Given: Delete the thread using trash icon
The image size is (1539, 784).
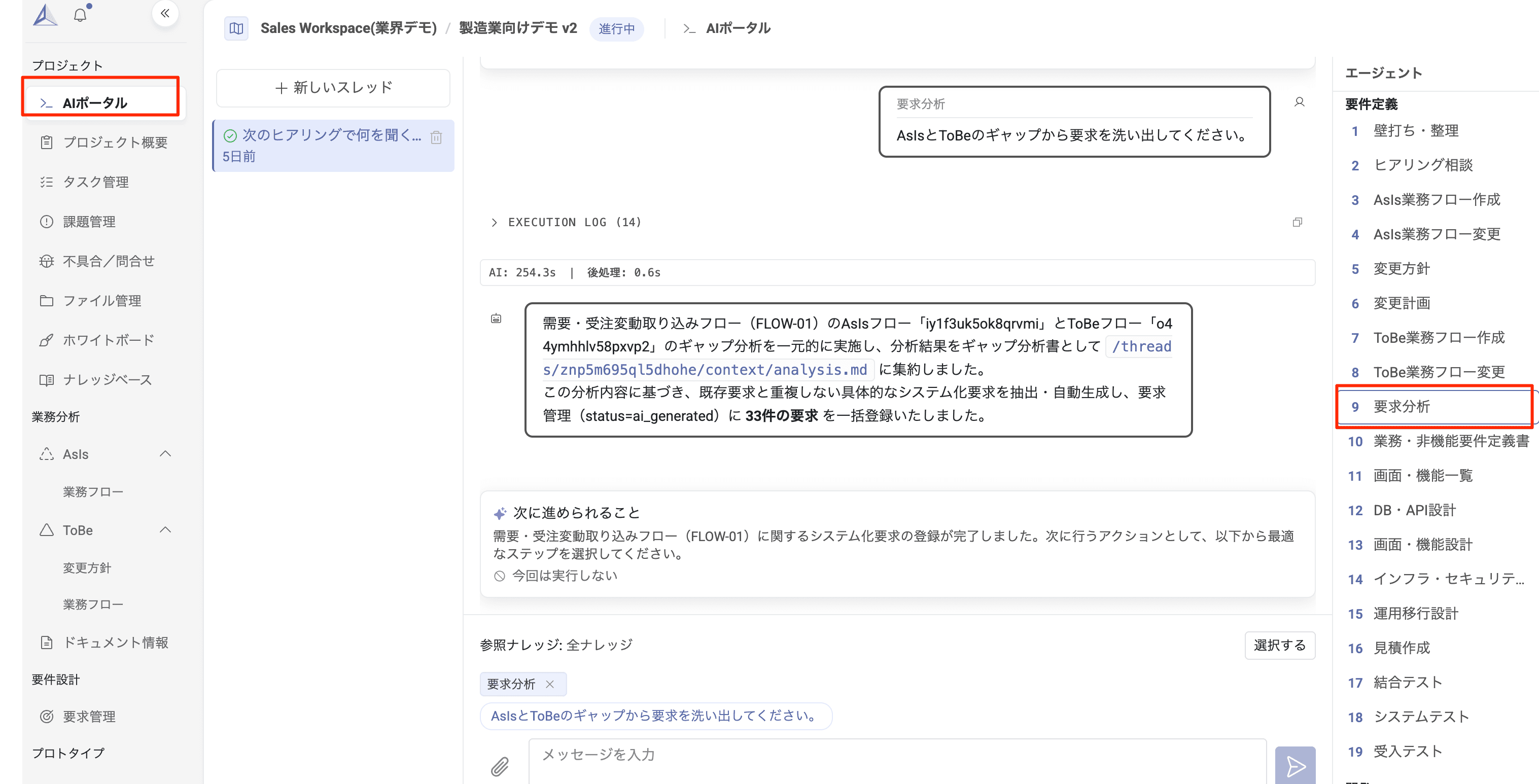Looking at the screenshot, I should 436,137.
